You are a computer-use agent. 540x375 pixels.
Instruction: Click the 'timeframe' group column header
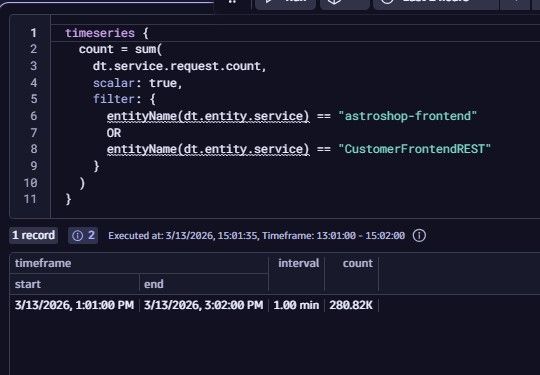43,263
